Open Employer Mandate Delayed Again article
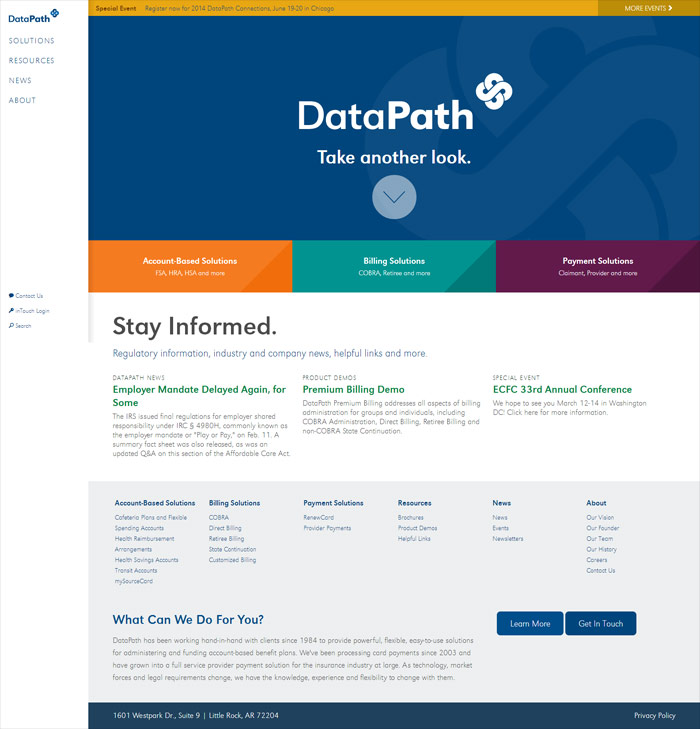Screen dimensions: 700x729 (x=199, y=396)
